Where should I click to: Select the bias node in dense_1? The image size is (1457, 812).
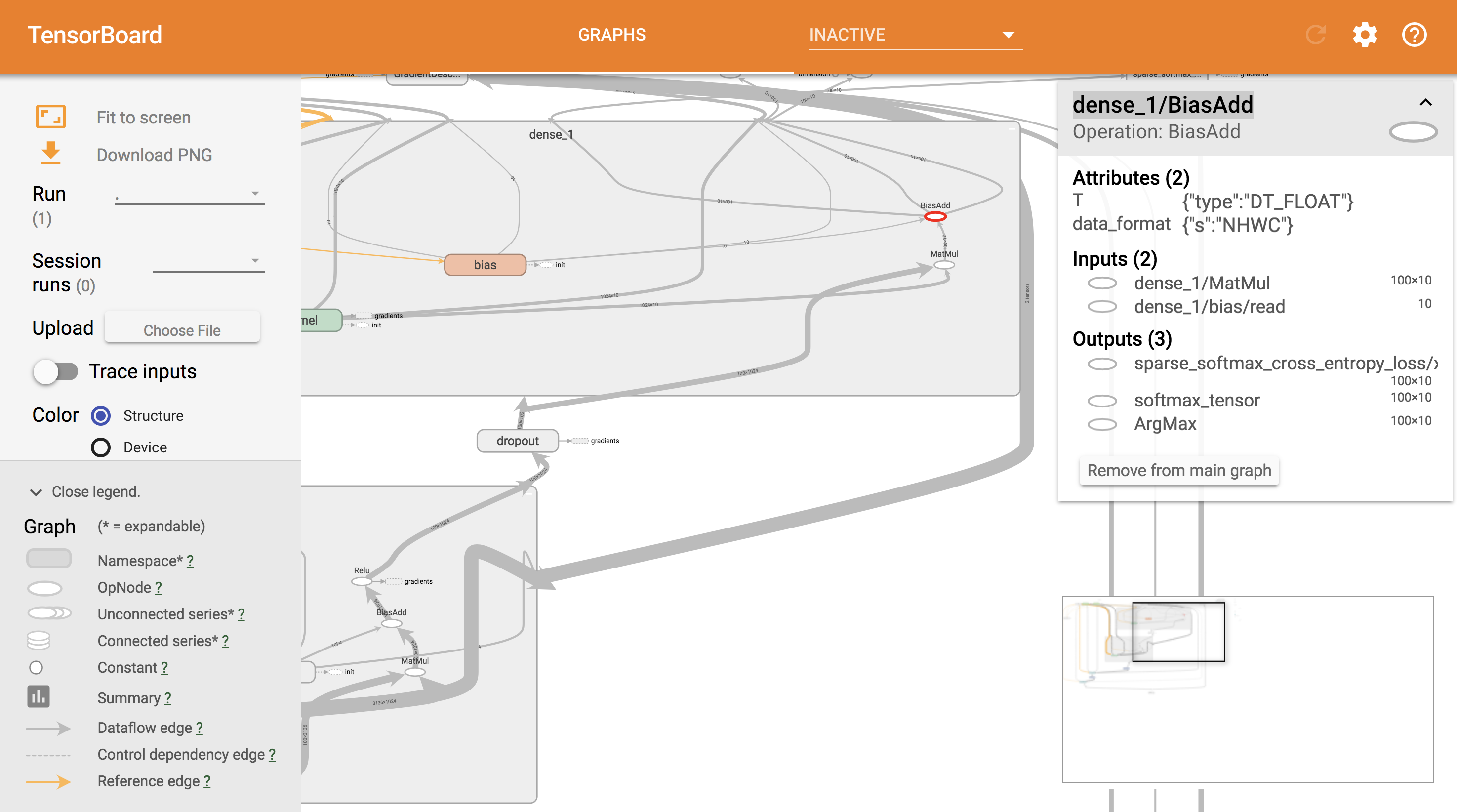point(485,265)
